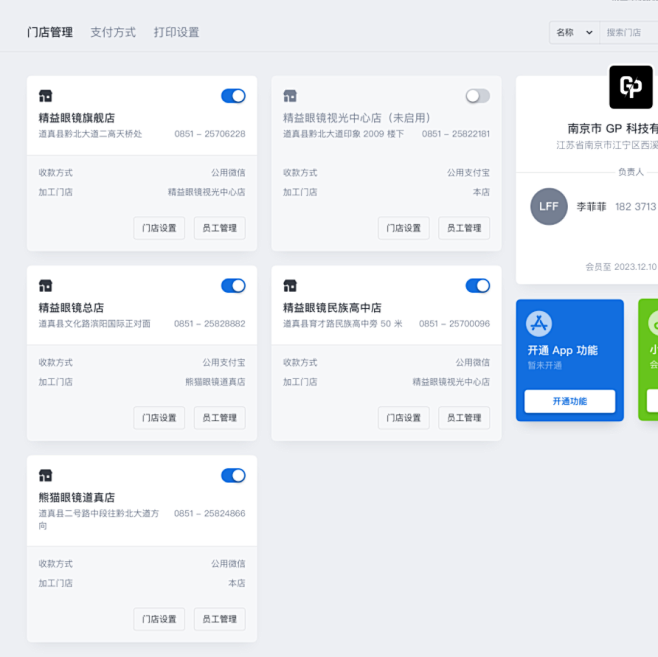The width and height of the screenshot is (658, 657).
Task: Click the LFF user avatar
Action: click(x=549, y=206)
